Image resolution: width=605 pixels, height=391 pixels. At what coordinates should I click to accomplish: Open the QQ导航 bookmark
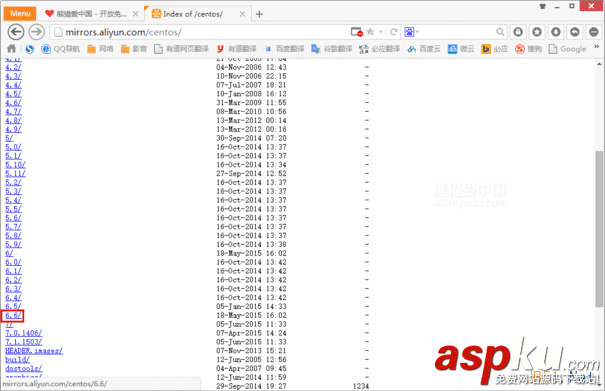[61, 49]
